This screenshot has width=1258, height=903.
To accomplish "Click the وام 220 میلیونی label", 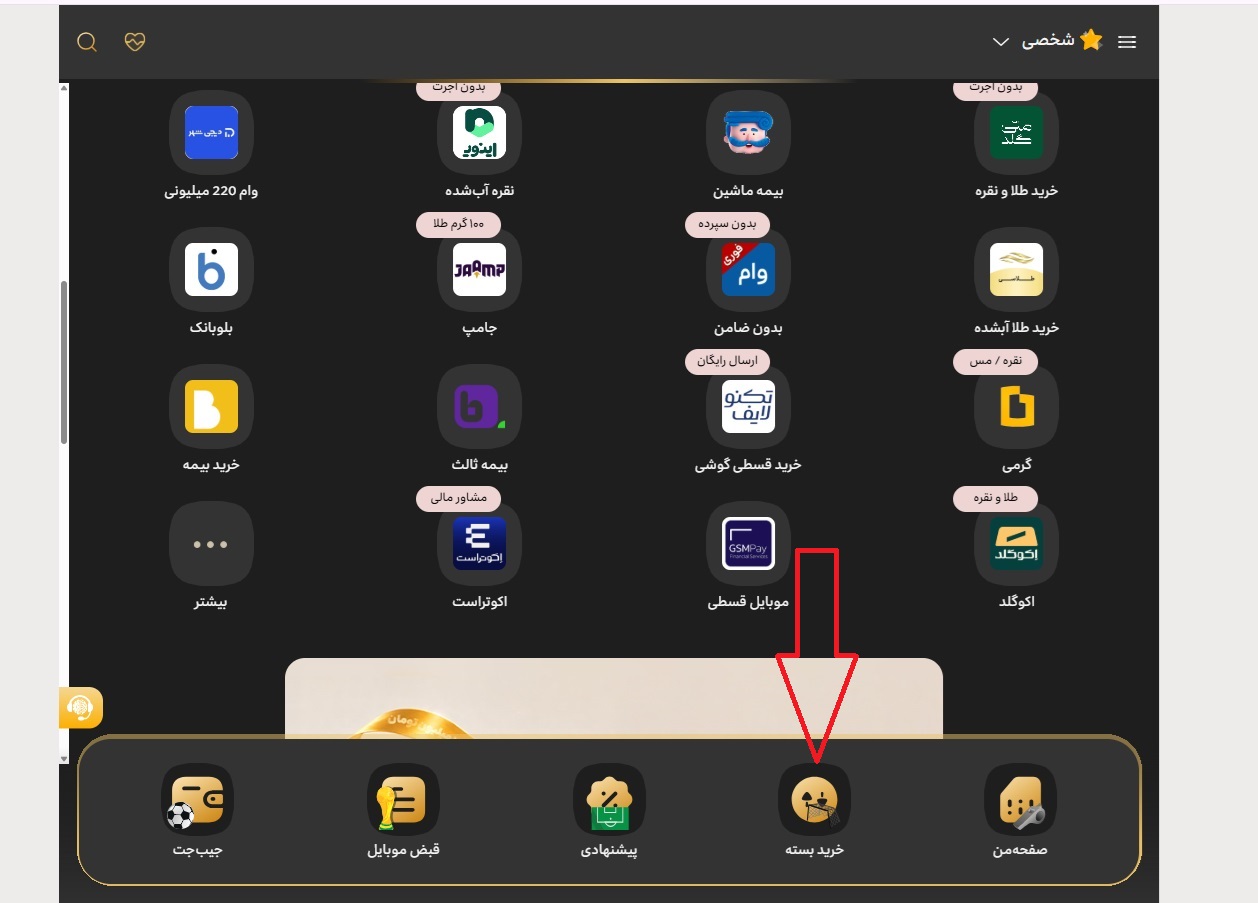I will 211,191.
